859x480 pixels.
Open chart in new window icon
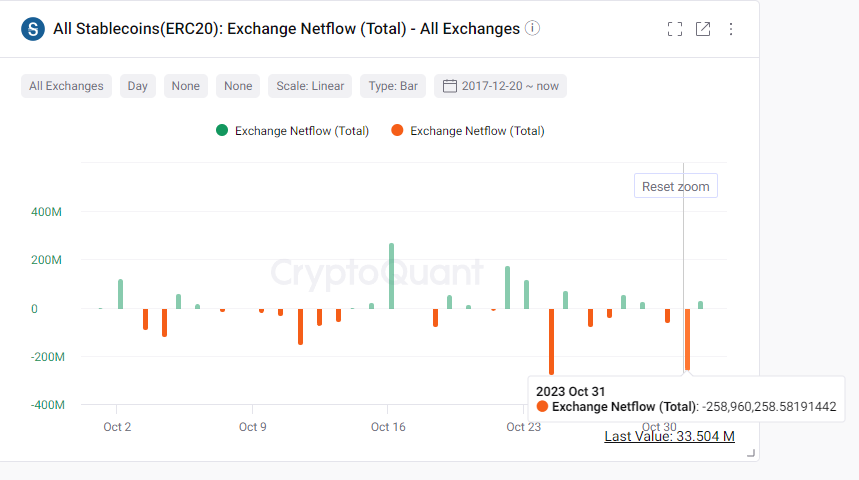pos(703,29)
